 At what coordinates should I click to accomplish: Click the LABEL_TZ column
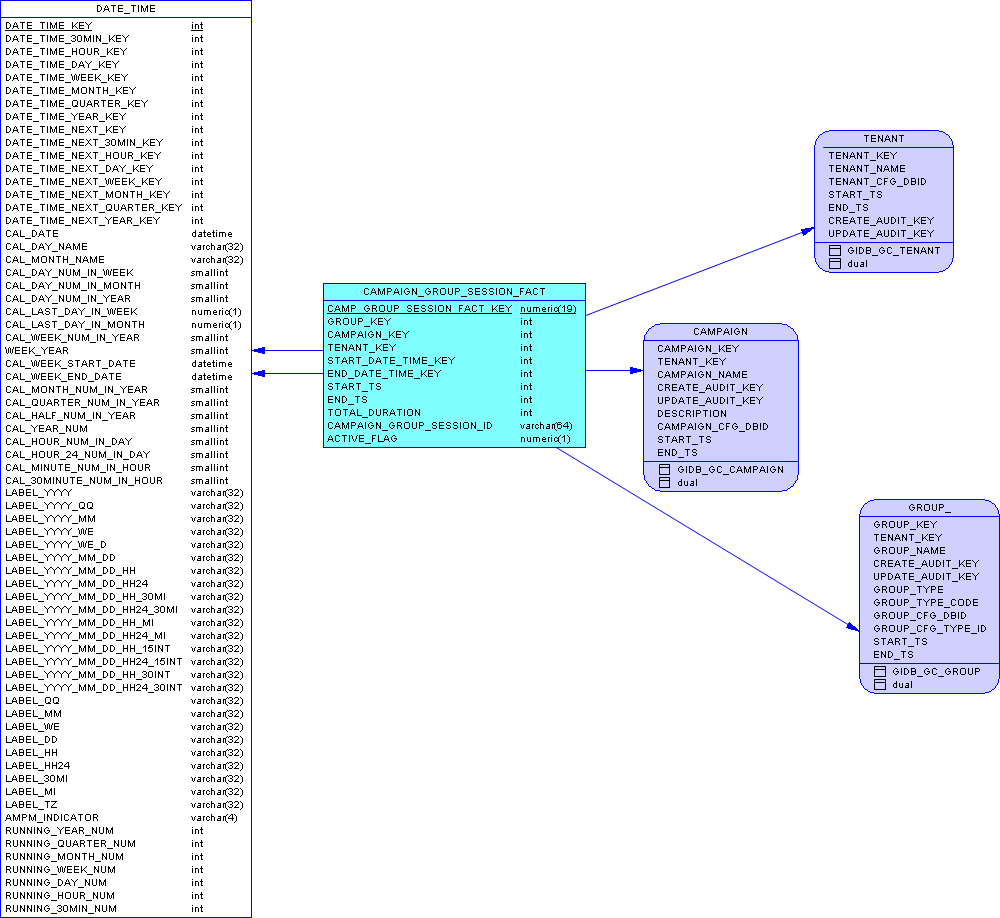[x=31, y=805]
